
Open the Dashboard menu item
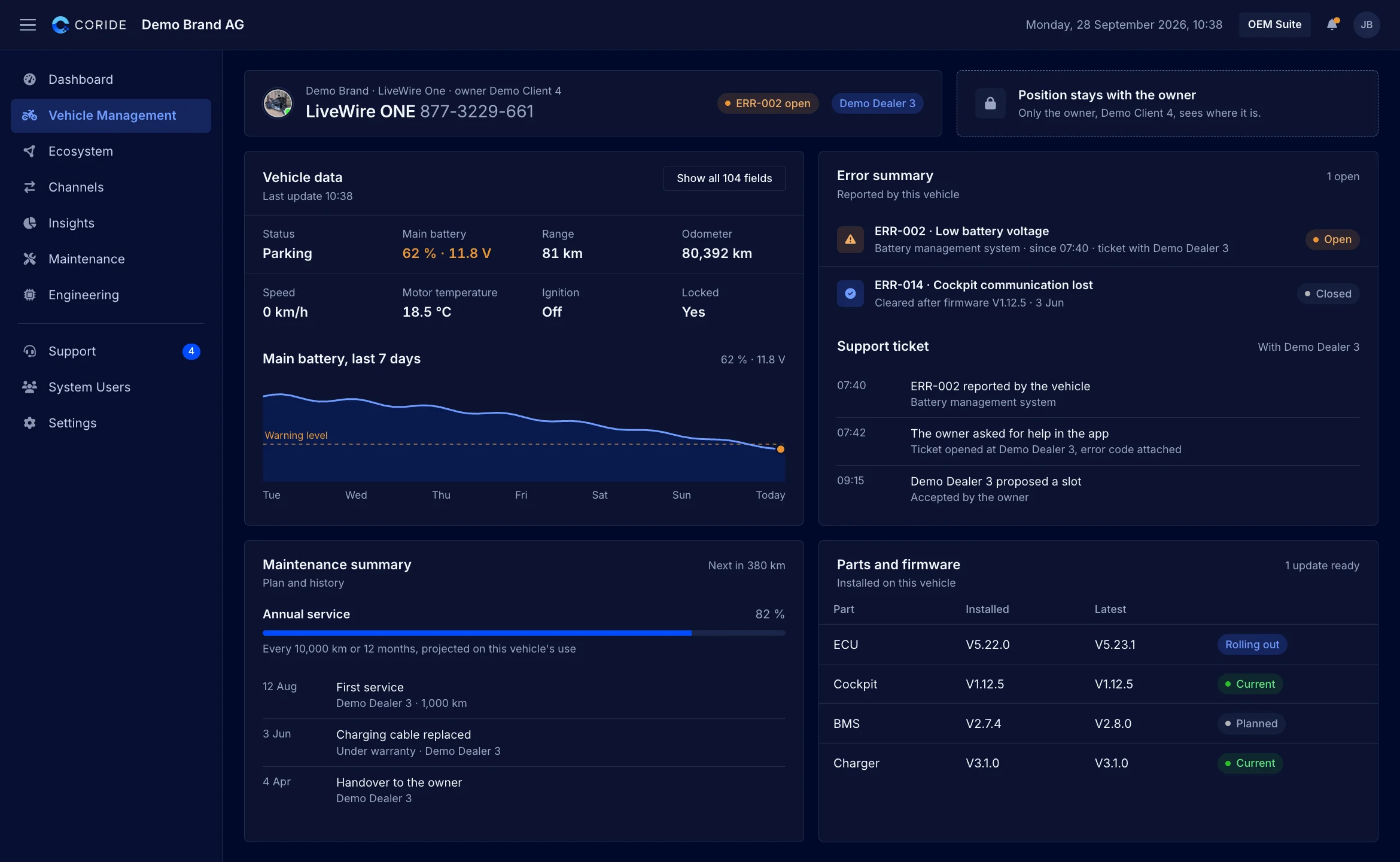pos(111,80)
